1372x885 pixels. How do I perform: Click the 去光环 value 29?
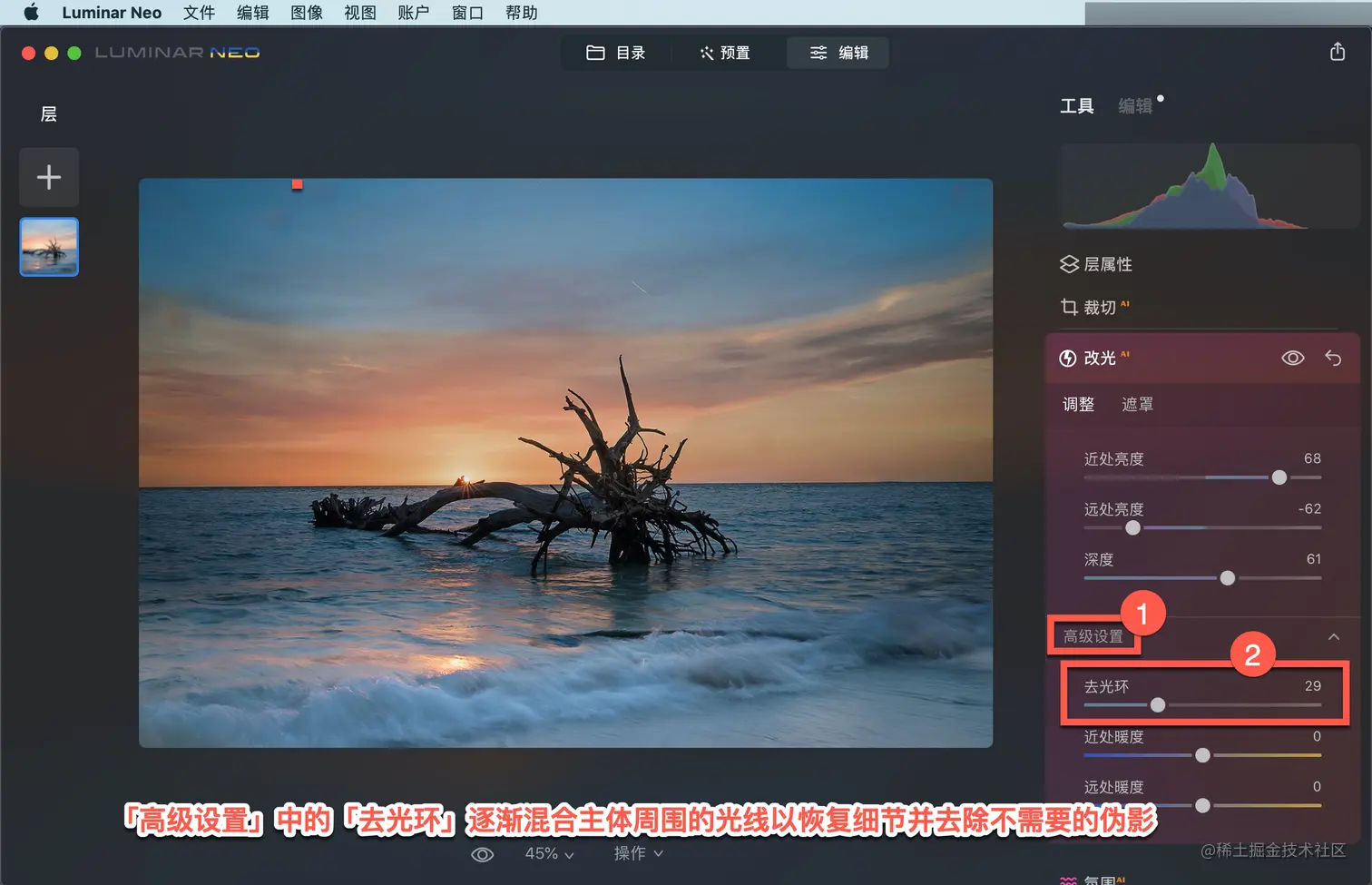(1313, 686)
